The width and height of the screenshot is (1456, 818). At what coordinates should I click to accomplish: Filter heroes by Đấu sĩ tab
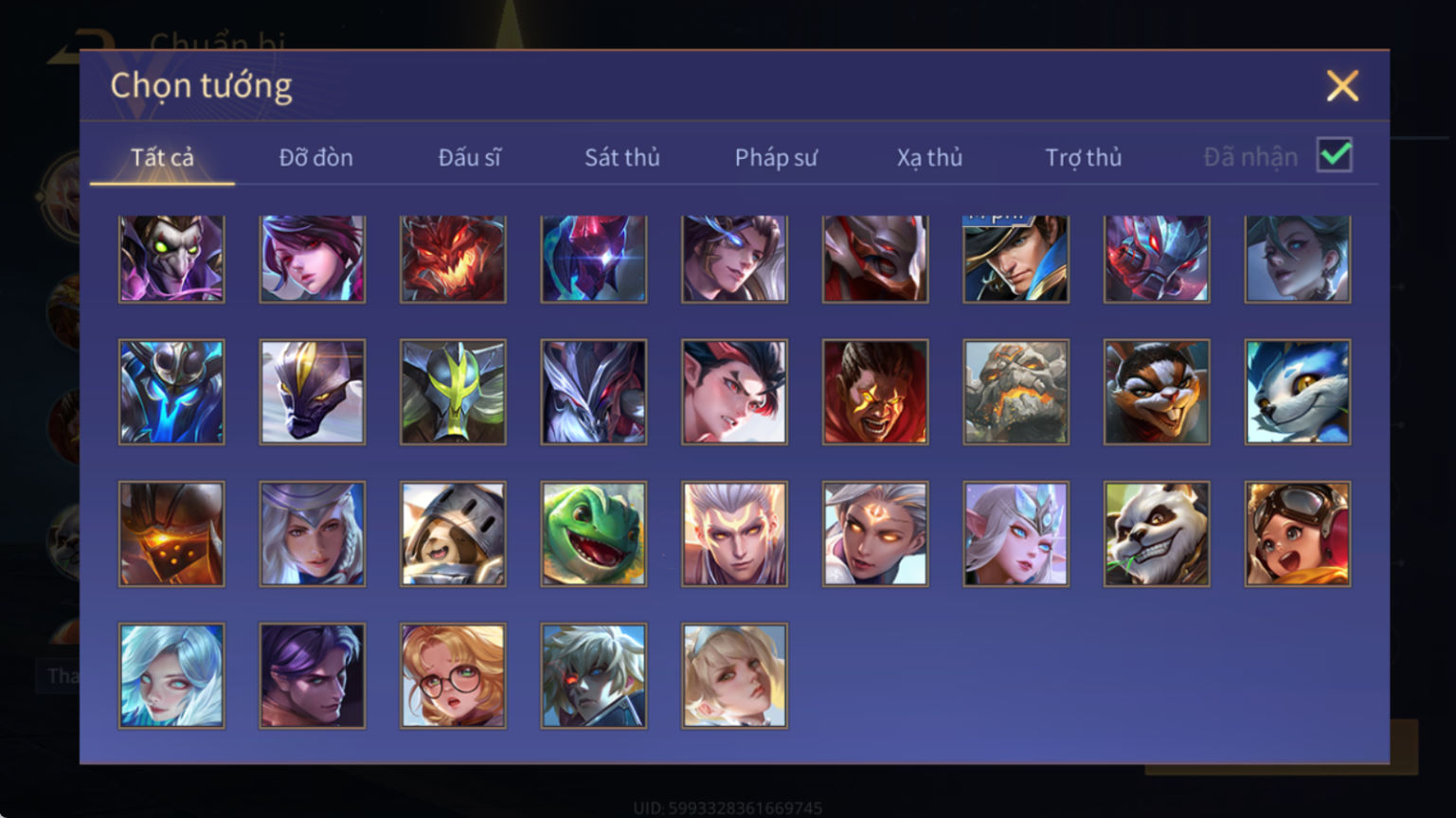[x=469, y=157]
